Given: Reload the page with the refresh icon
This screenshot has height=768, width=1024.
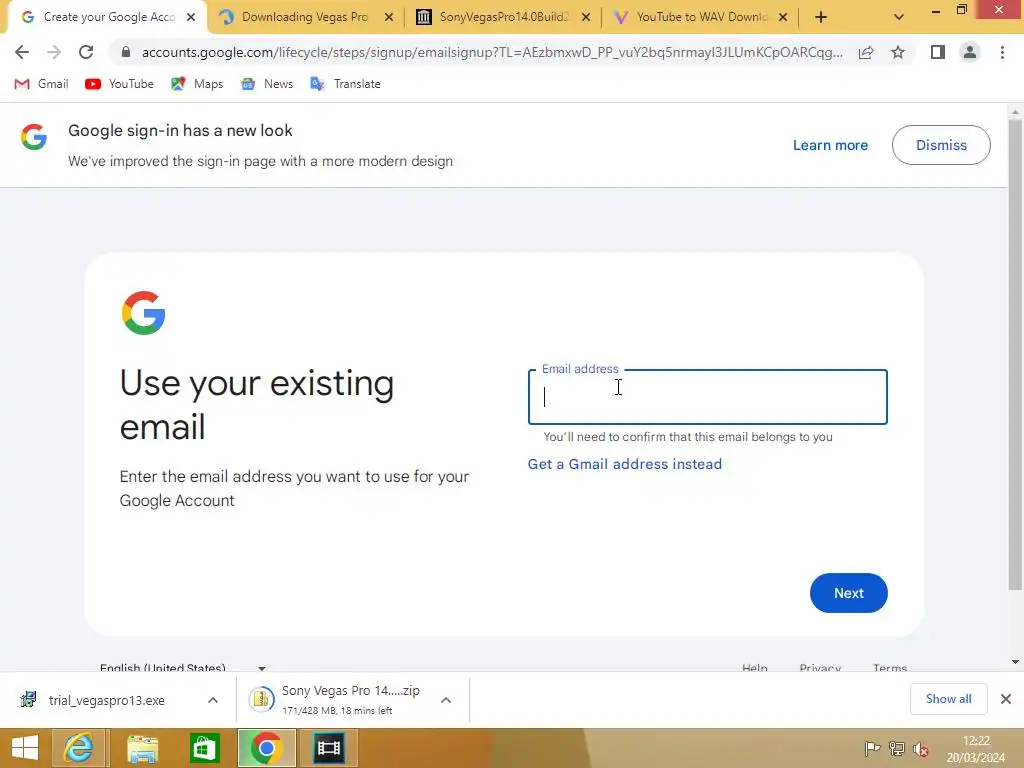Looking at the screenshot, I should point(86,52).
